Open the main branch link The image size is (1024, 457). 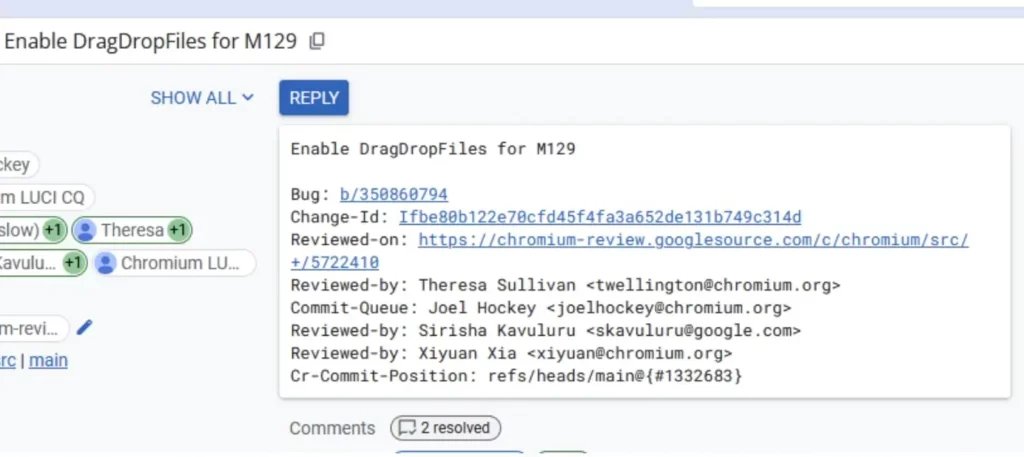pyautogui.click(x=48, y=360)
